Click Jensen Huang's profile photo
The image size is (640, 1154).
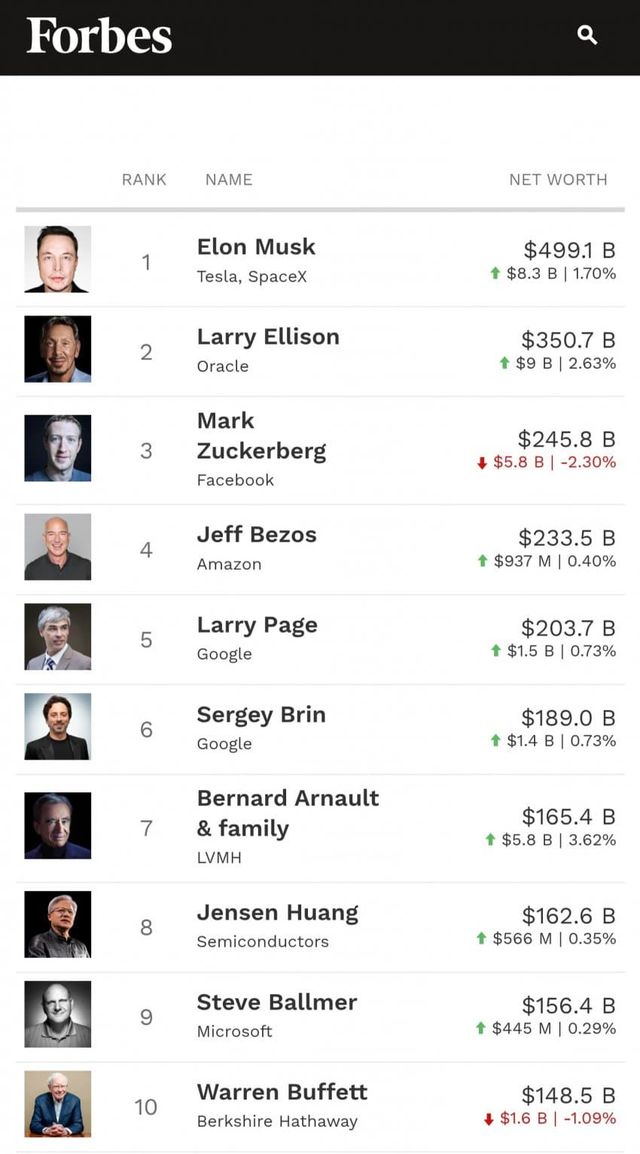pyautogui.click(x=58, y=925)
